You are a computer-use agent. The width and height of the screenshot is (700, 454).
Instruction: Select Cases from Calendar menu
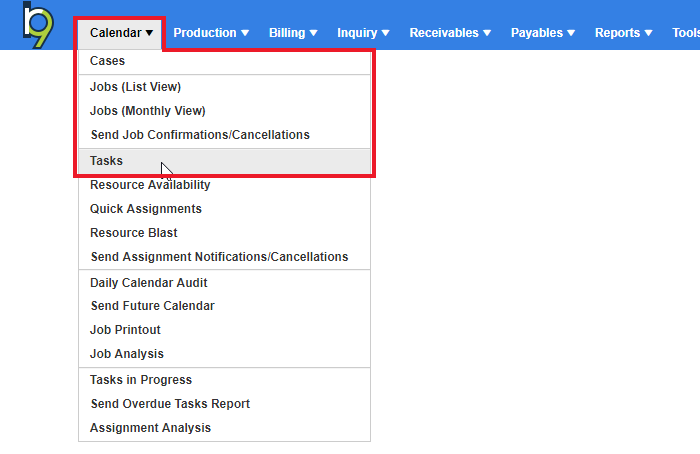108,62
